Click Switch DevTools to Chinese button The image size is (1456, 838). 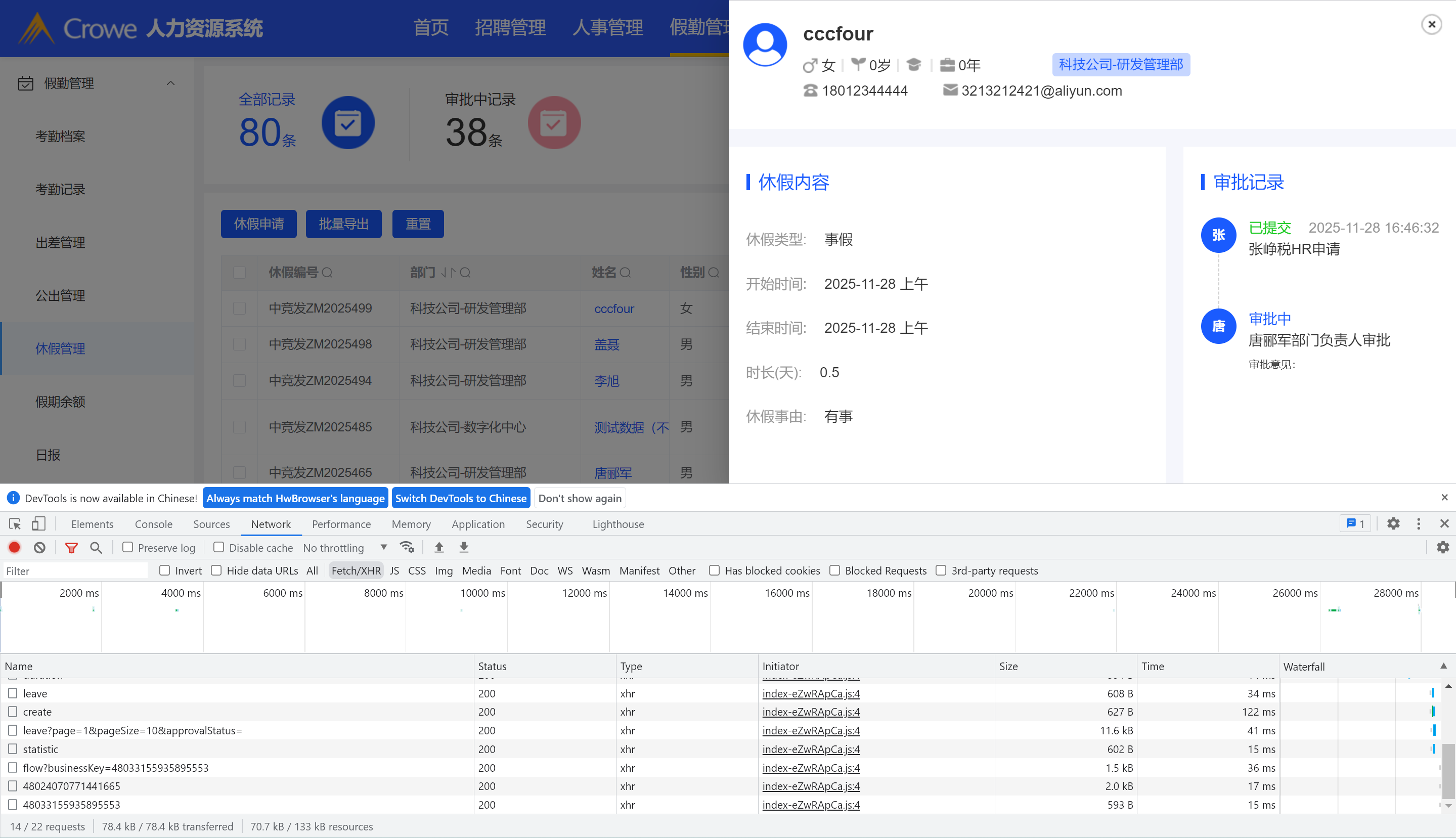tap(460, 498)
